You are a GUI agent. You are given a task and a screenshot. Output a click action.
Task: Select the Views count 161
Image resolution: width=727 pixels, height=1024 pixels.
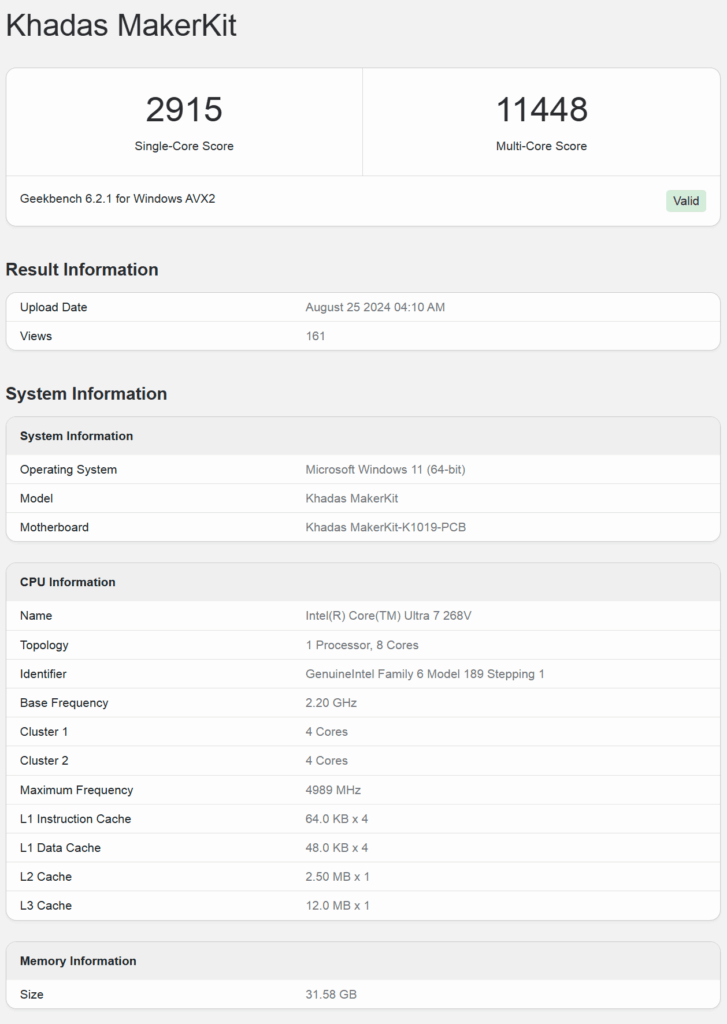[315, 336]
